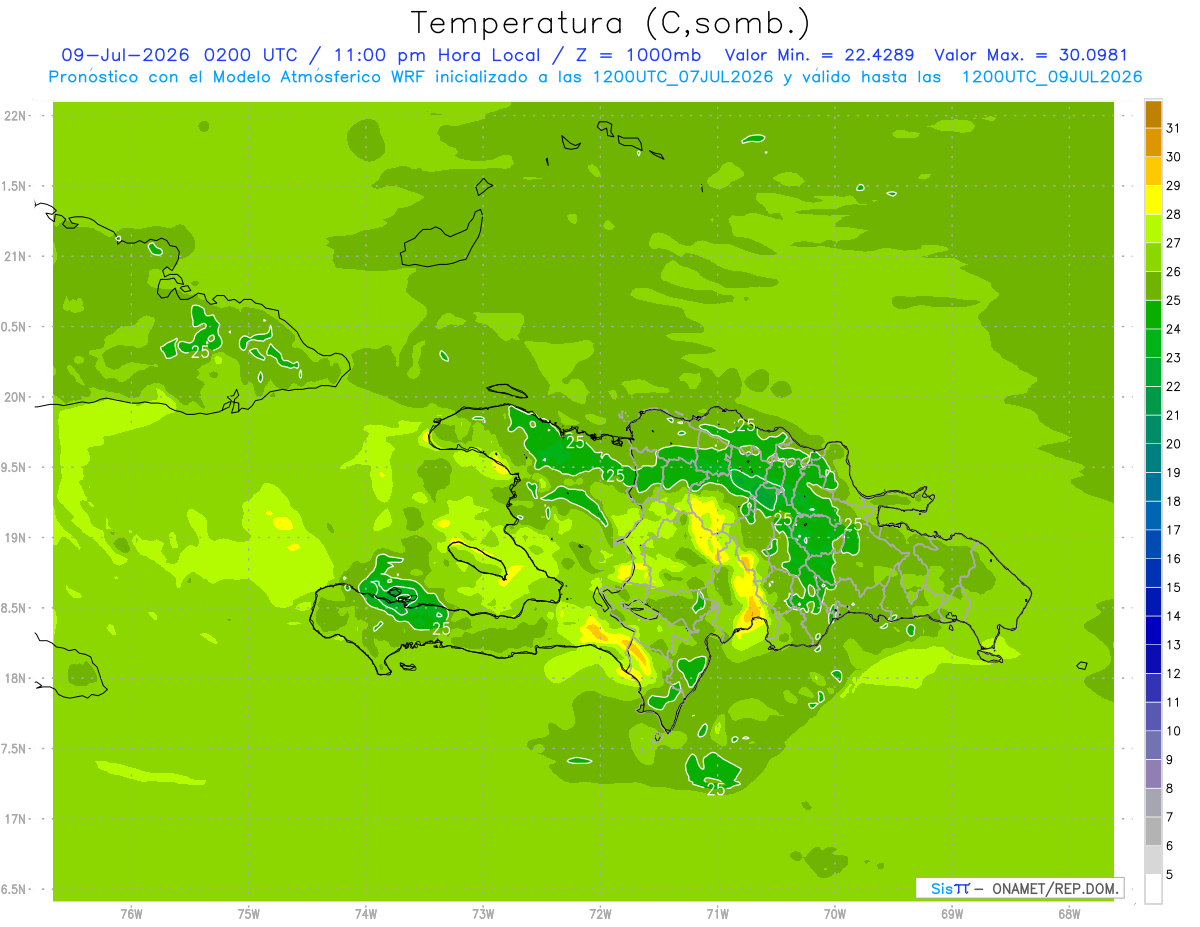Pick the green legend band between 24 and 25
This screenshot has height=927, width=1200.
(x=1153, y=315)
